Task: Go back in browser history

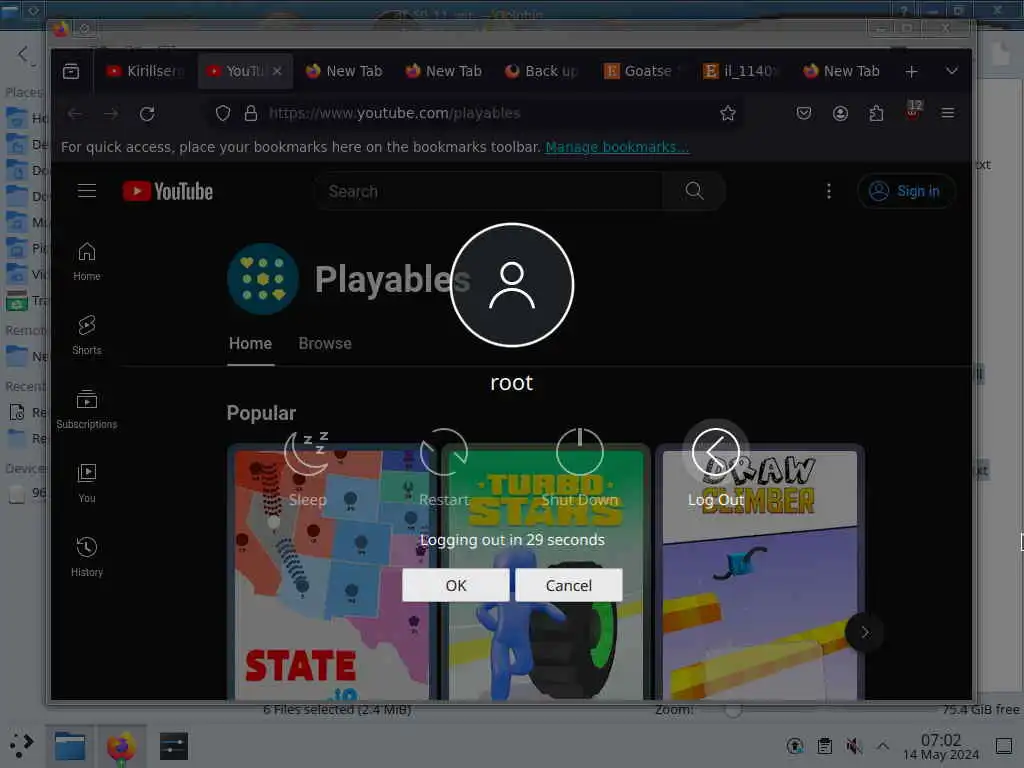Action: pos(75,114)
